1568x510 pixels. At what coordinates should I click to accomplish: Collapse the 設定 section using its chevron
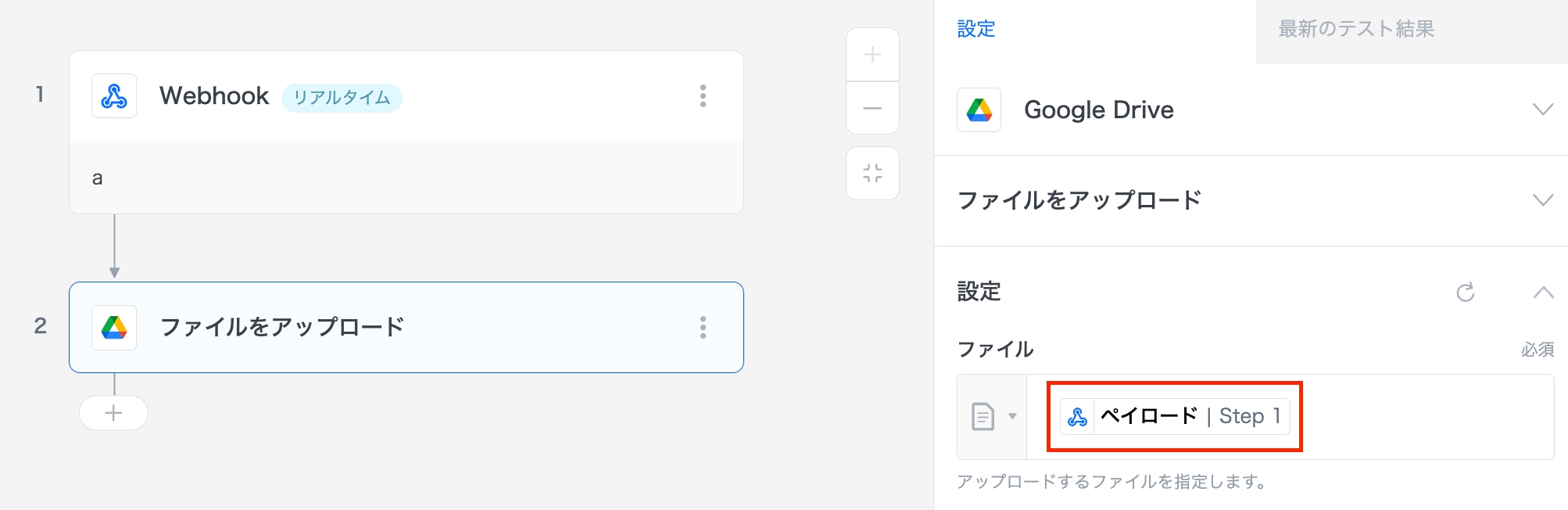(1542, 292)
